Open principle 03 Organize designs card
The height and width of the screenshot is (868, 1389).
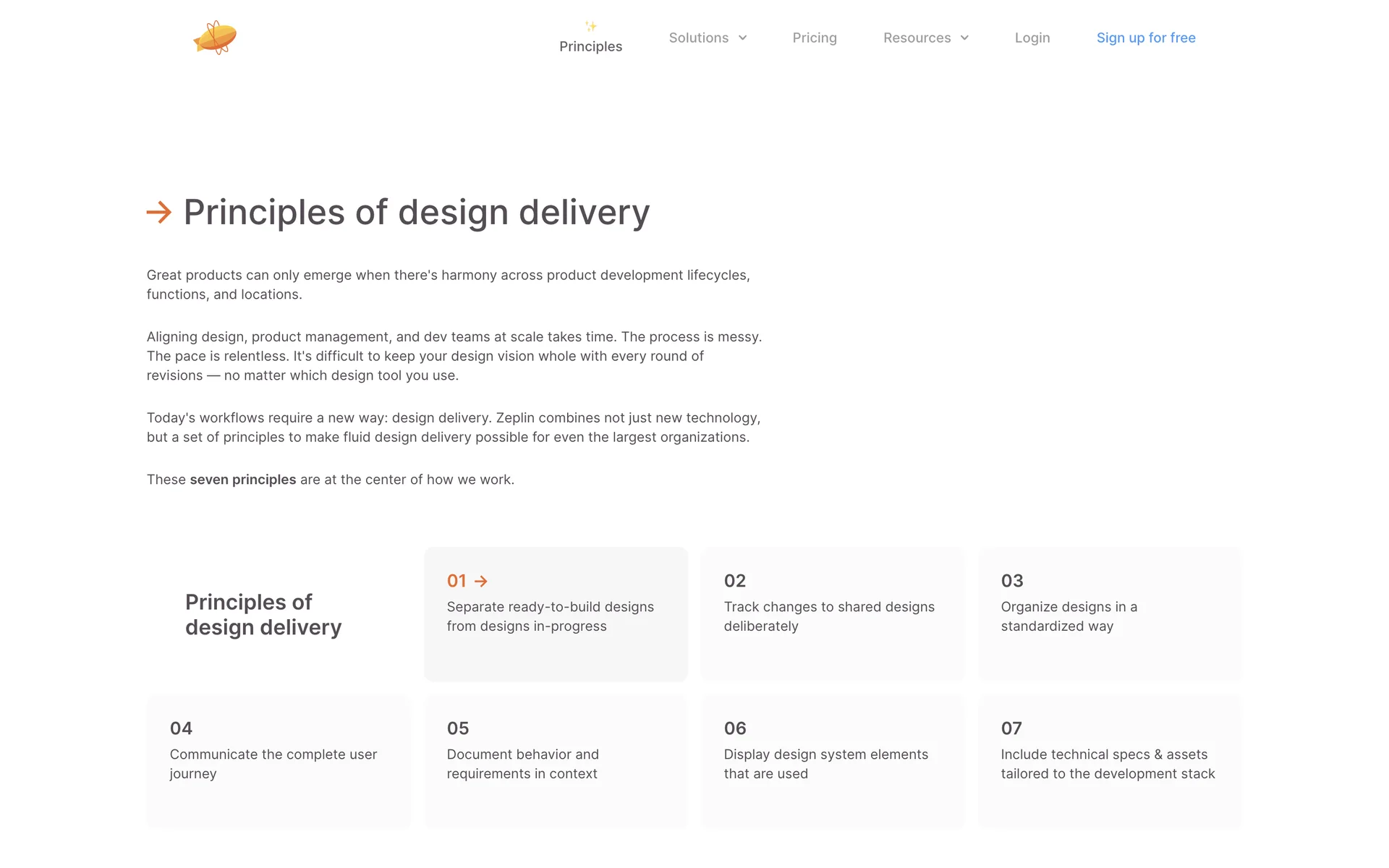(x=1110, y=614)
